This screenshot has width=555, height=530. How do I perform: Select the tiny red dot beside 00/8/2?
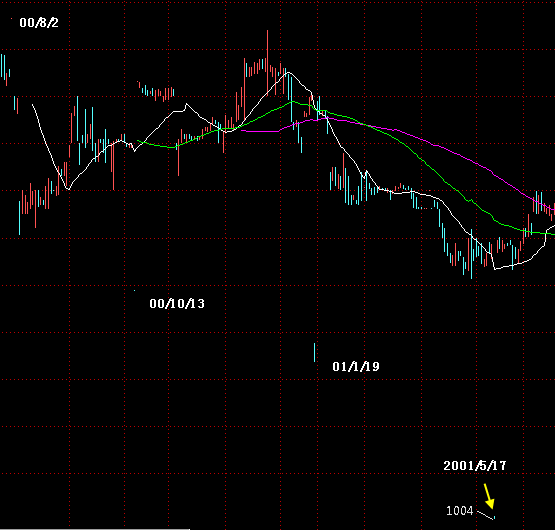pos(11,19)
